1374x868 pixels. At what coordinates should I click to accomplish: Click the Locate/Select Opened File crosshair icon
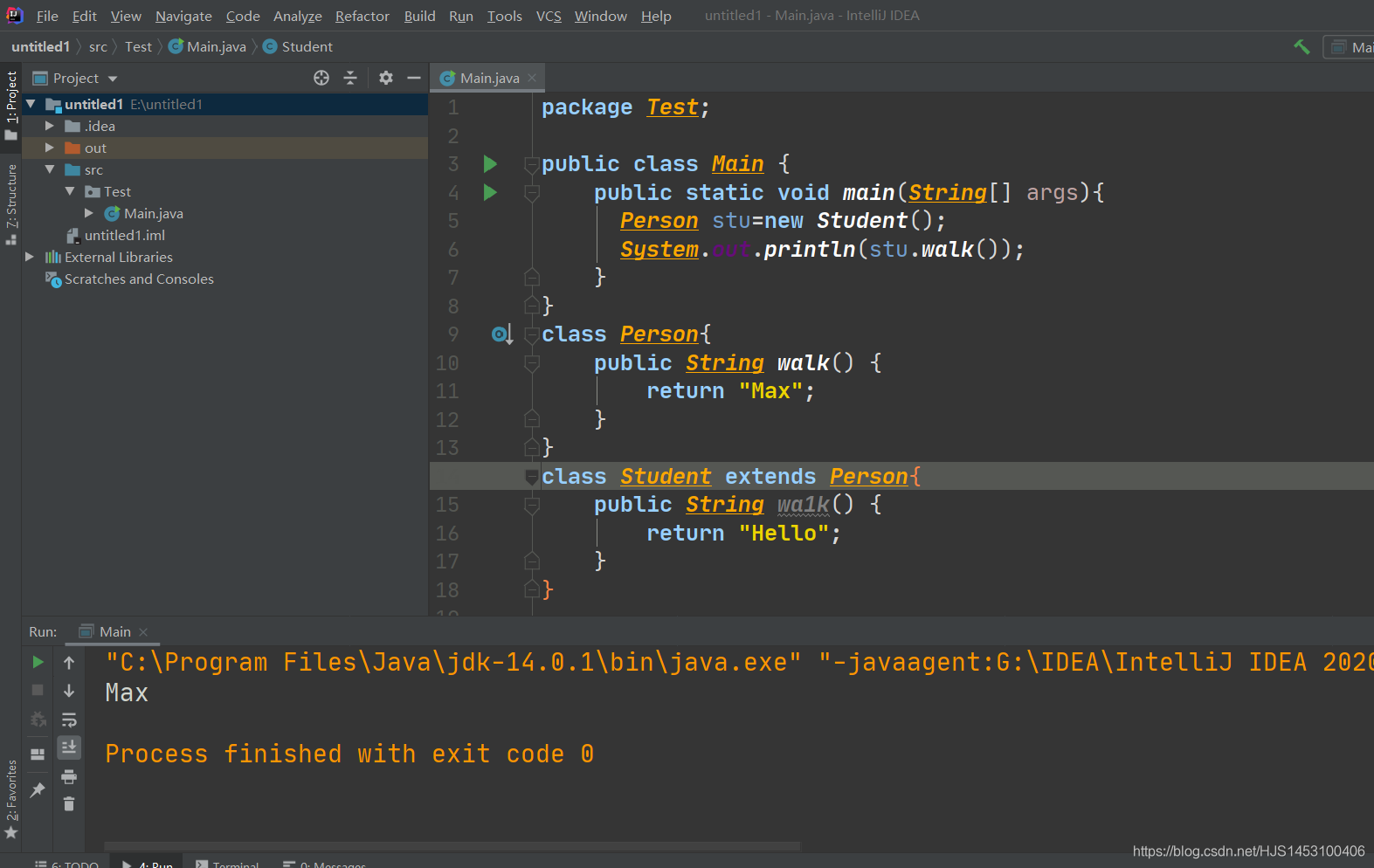tap(321, 78)
